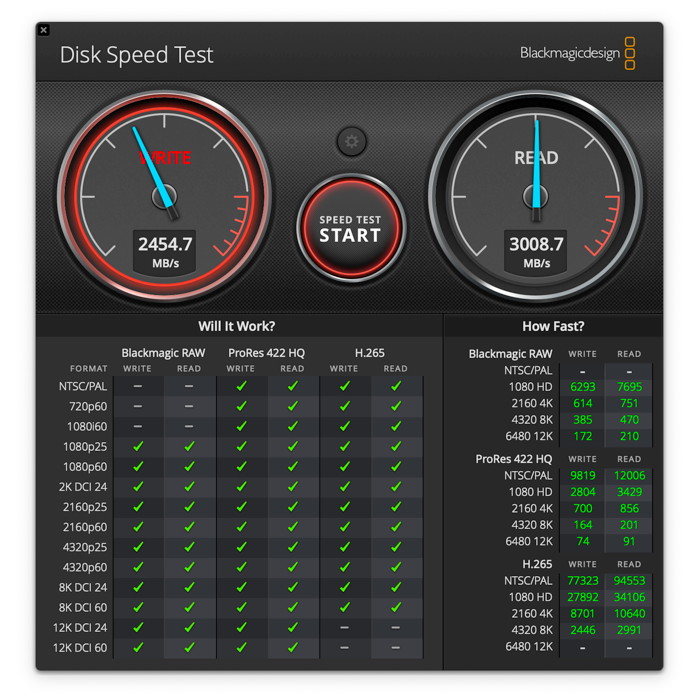Click H.265 1080 HD write value 27892
The image size is (700, 700).
click(583, 597)
